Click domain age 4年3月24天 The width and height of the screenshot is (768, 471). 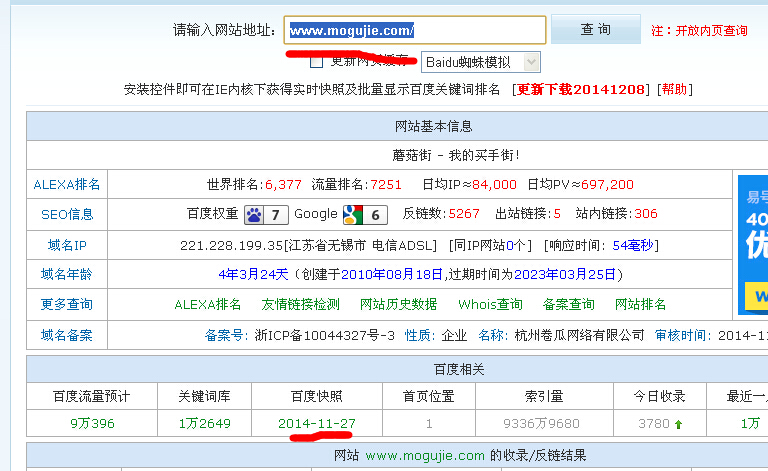pyautogui.click(x=253, y=274)
